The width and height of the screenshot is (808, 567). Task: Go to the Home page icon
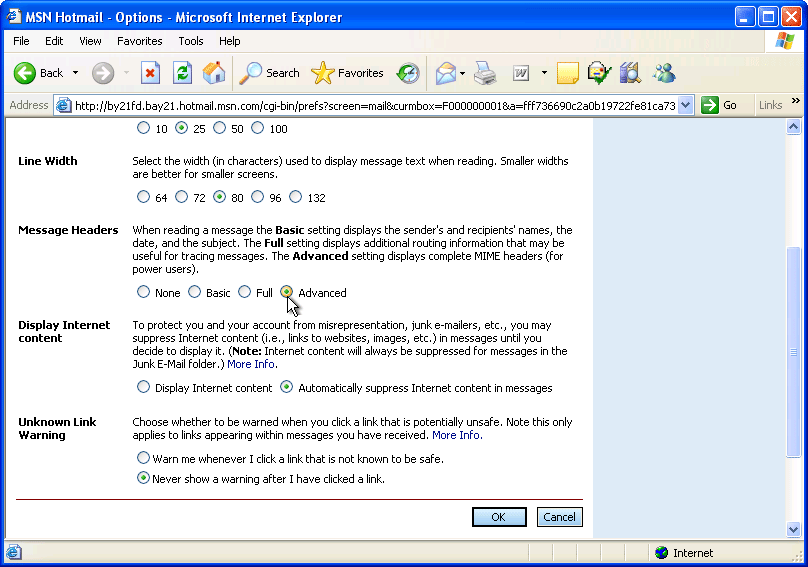click(213, 73)
